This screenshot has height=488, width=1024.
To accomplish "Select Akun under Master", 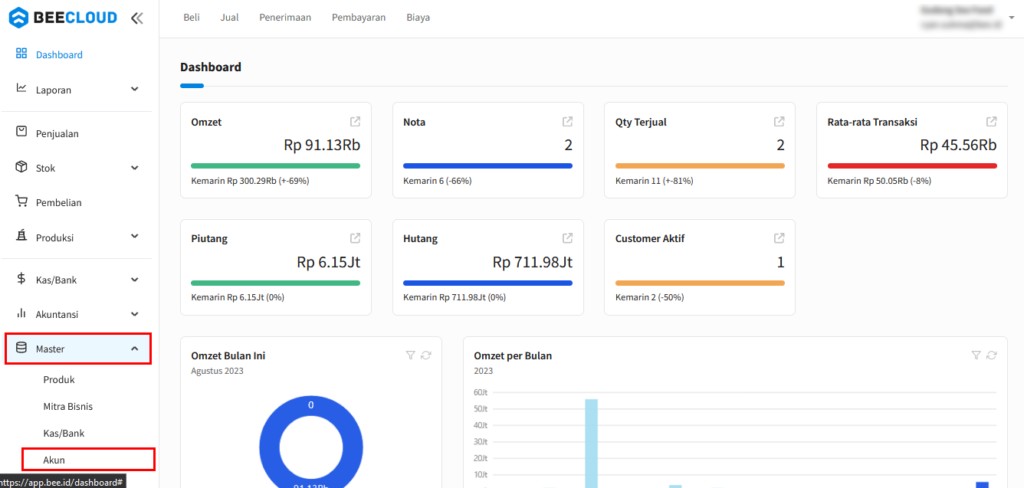I will point(54,460).
